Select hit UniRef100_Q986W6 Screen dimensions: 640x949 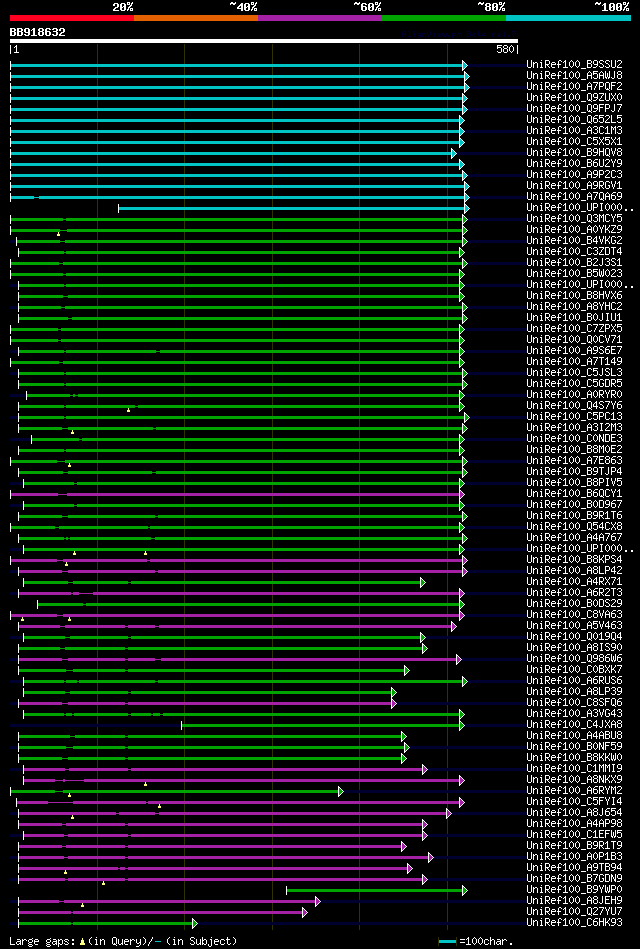pos(574,658)
